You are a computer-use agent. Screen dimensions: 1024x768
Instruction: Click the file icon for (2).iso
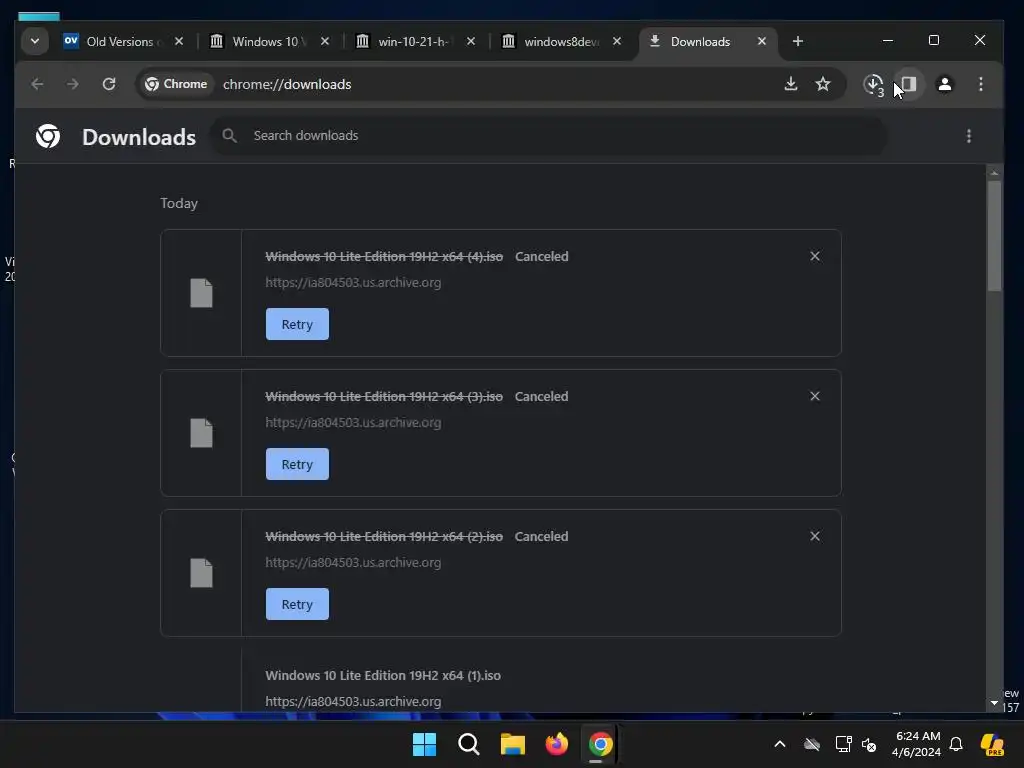pos(201,573)
